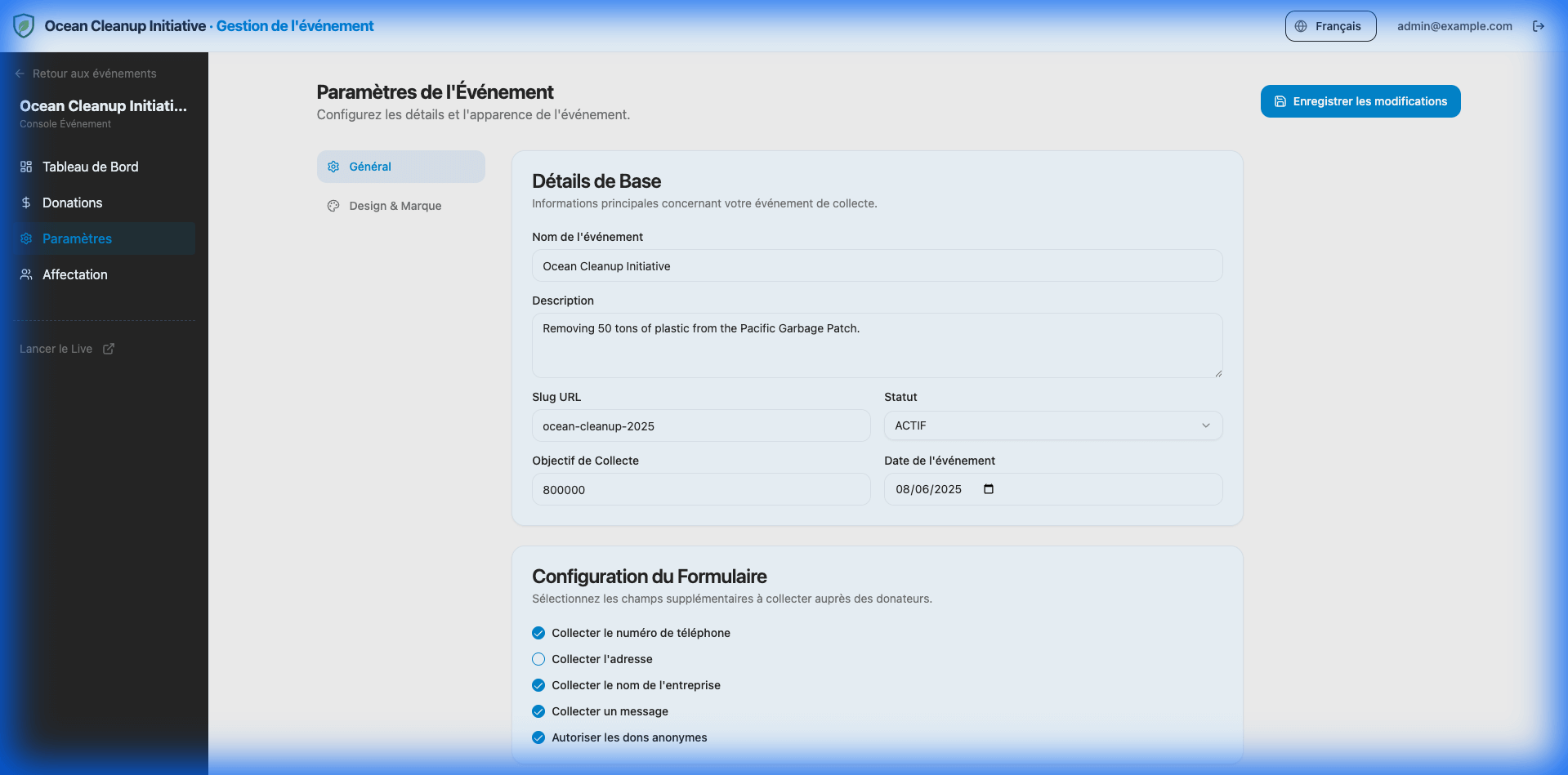This screenshot has width=1568, height=775.
Task: Enable the Collecter l'adresse option
Action: pos(538,659)
